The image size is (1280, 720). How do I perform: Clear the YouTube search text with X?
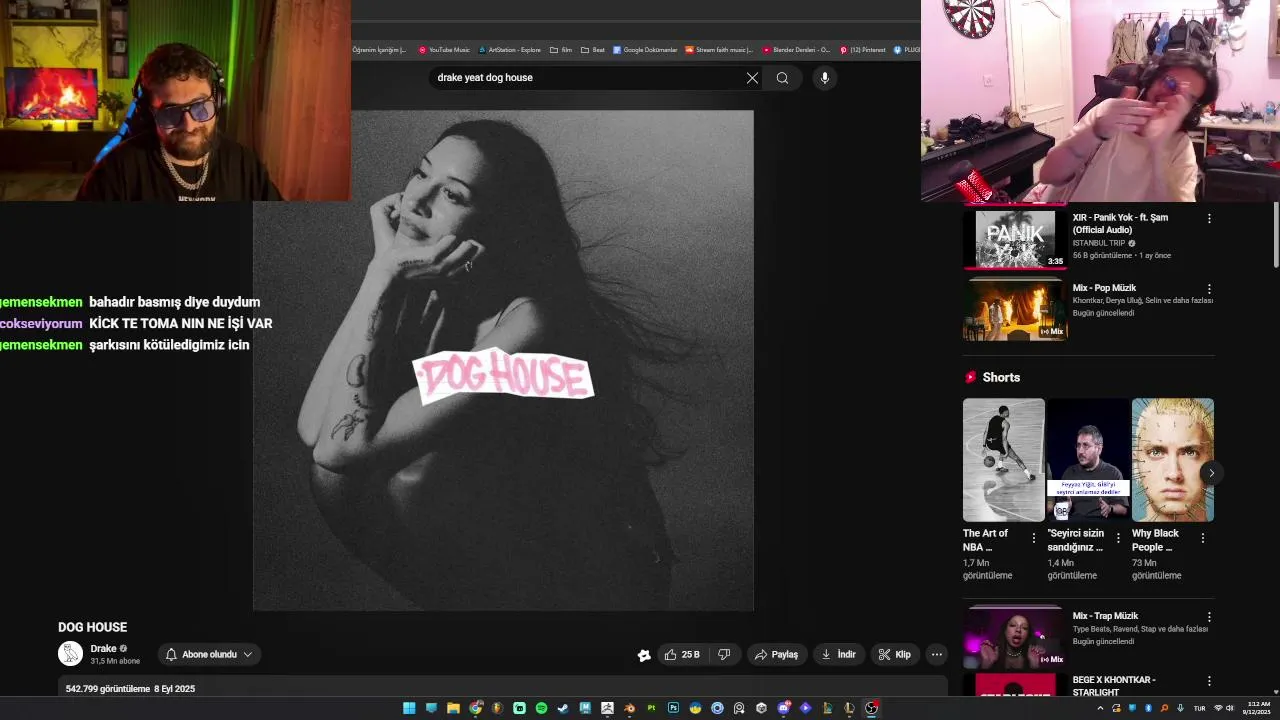[752, 78]
